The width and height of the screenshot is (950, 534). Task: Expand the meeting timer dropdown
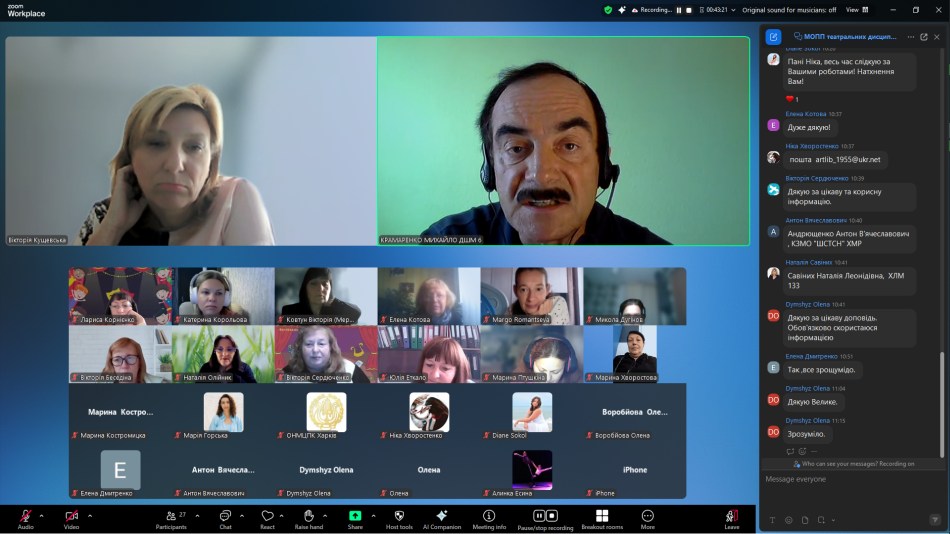733,10
